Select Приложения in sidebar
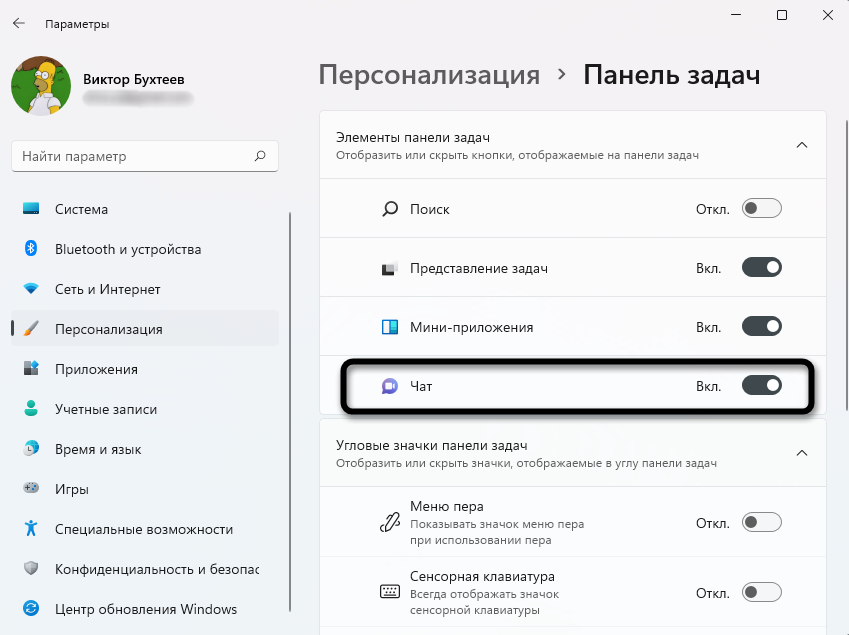Image resolution: width=849 pixels, height=635 pixels. [145, 369]
